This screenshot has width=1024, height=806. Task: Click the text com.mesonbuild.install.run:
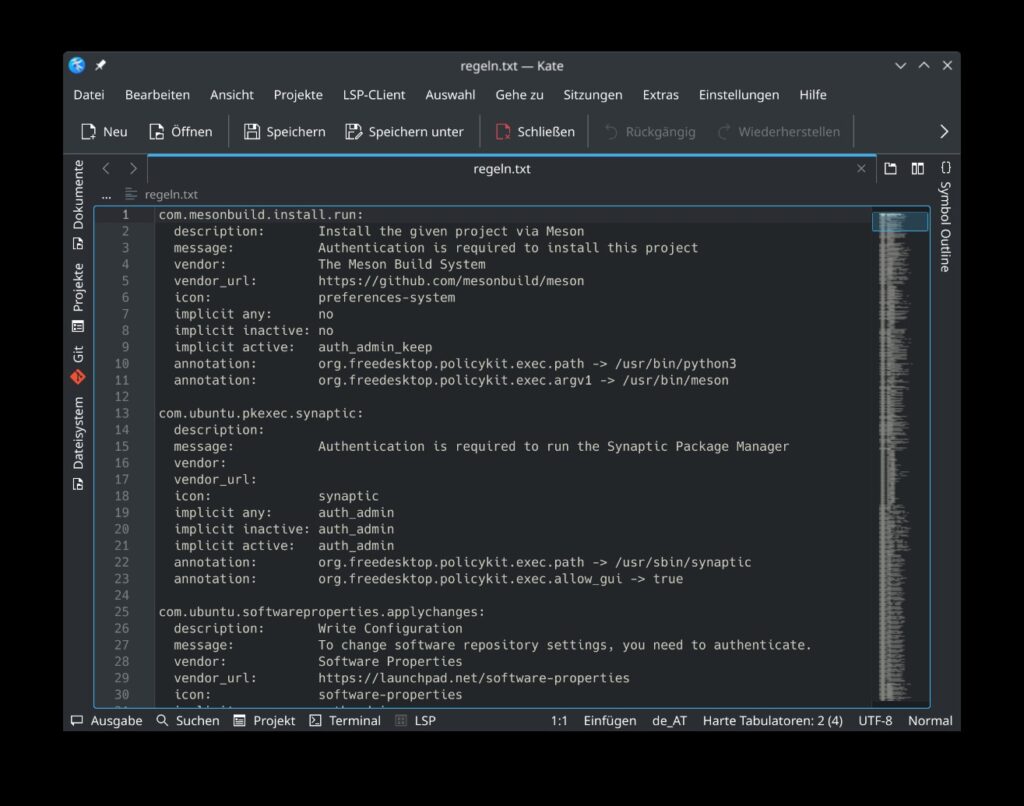point(261,215)
